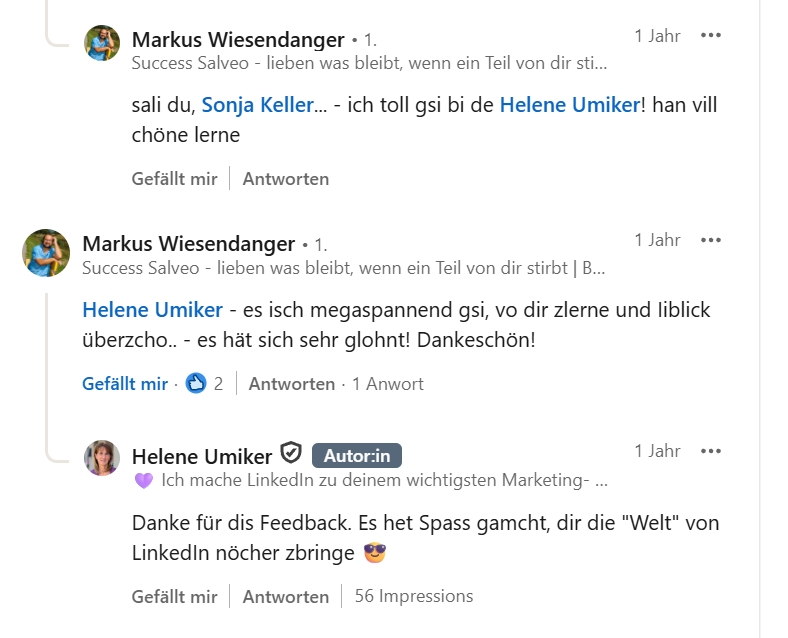Open Helene Umiker's name on her reply
The width and height of the screenshot is (788, 638).
[201, 456]
